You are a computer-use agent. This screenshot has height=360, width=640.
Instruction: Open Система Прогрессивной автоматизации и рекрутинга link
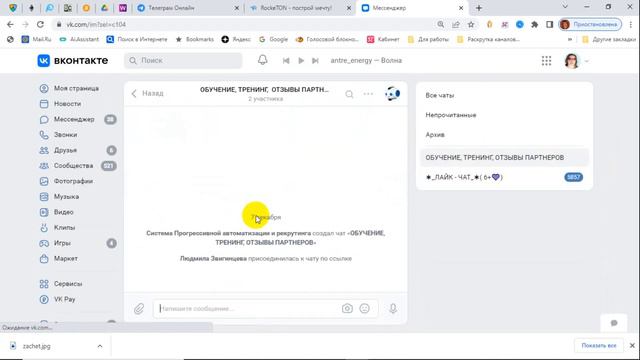[x=229, y=233]
